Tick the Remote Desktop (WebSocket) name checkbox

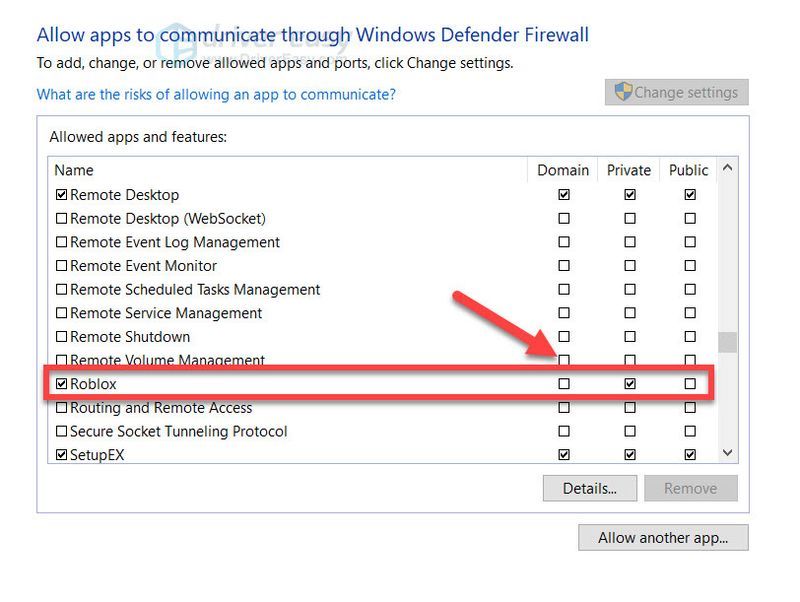[61, 218]
